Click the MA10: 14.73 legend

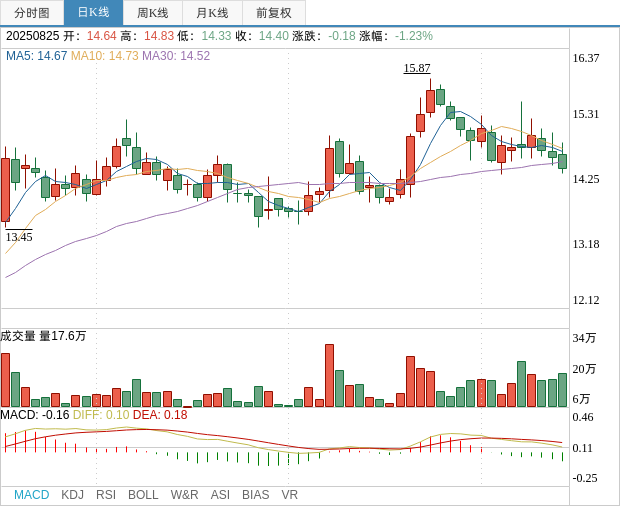click(x=104, y=56)
